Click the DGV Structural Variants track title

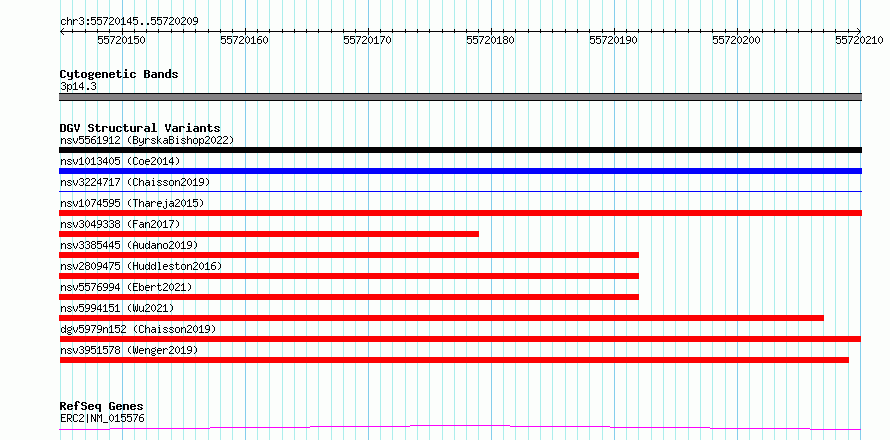coord(140,128)
